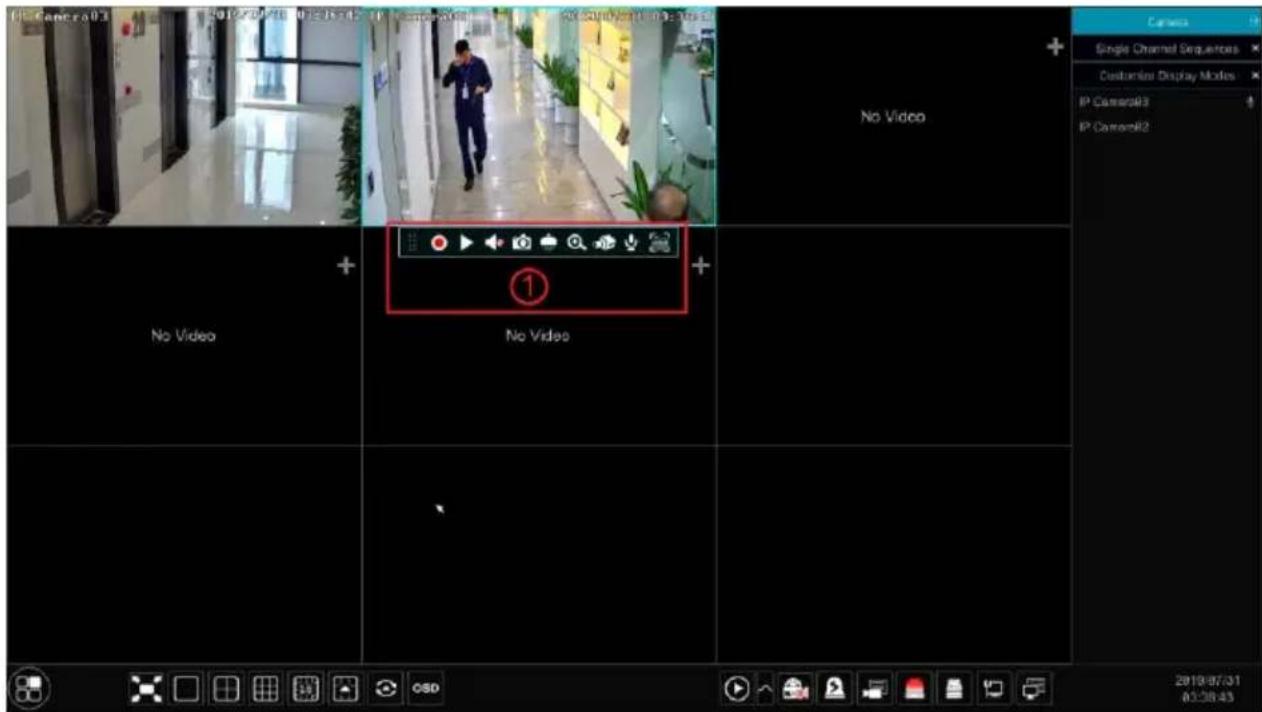Select the Camera03 live video tile
Viewport: 1262px width, 712px height.
tap(184, 117)
